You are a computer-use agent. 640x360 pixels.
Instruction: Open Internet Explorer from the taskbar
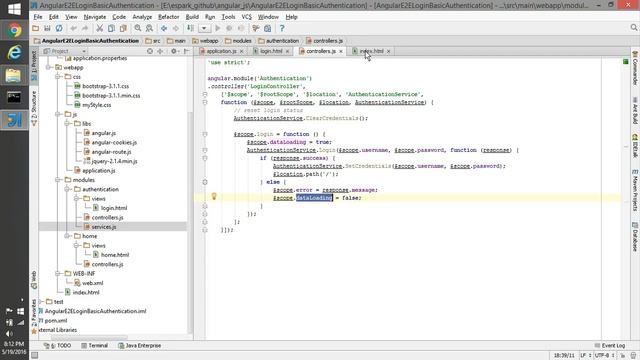pos(14,53)
